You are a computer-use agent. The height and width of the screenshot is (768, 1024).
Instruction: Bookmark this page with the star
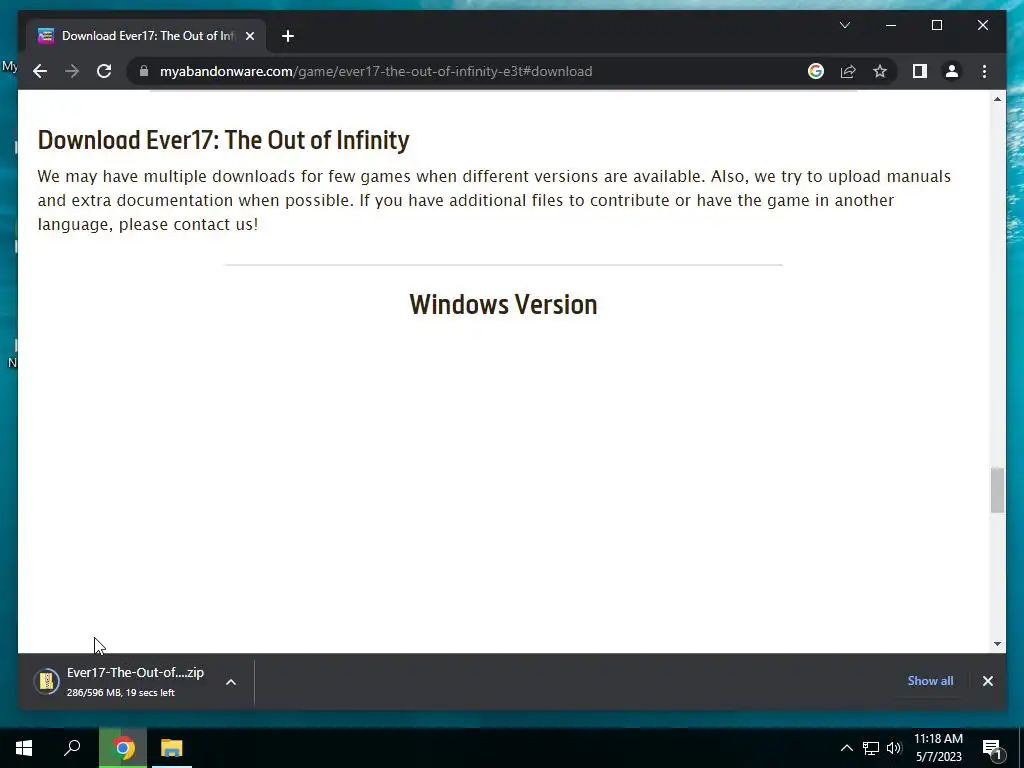pos(880,71)
